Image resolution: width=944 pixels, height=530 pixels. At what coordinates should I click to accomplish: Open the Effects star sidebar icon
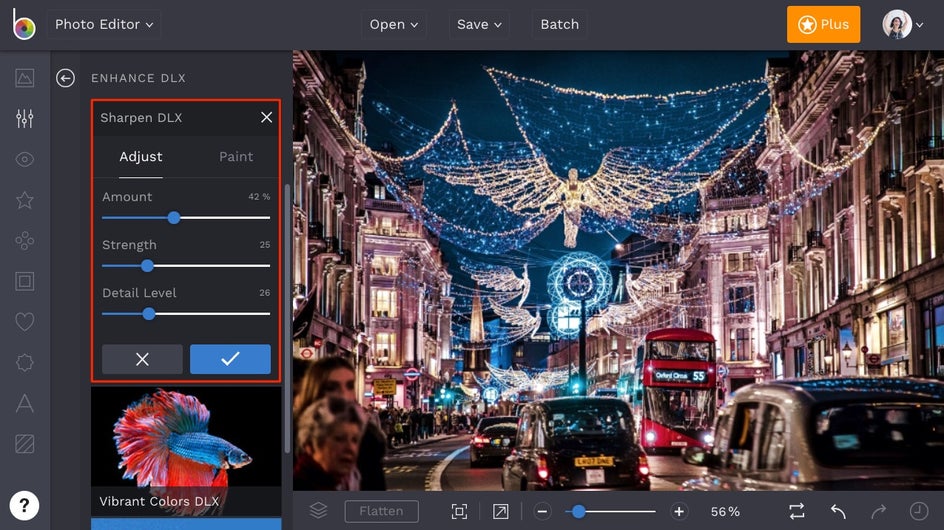tap(25, 200)
